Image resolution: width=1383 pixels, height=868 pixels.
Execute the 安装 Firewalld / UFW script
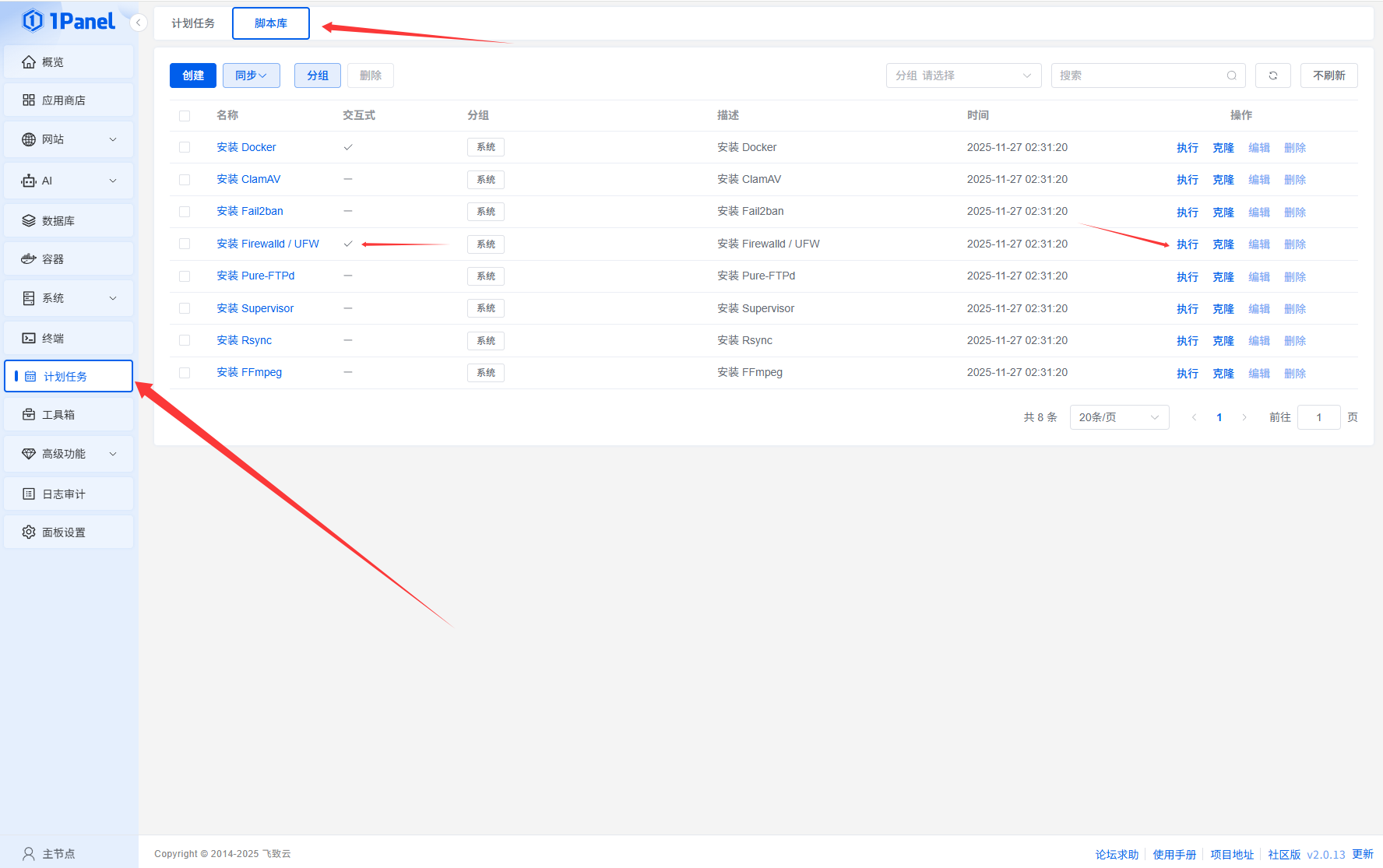coord(1187,244)
